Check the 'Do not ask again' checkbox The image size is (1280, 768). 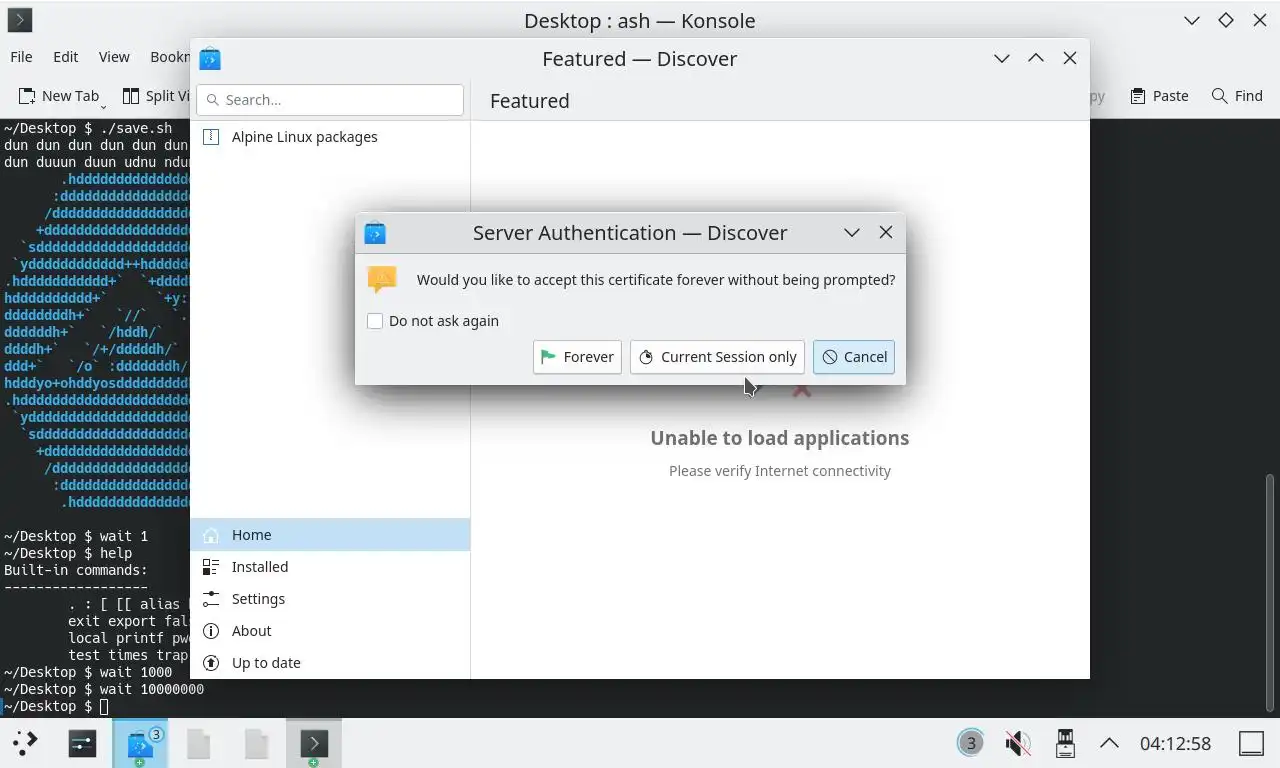coord(375,321)
